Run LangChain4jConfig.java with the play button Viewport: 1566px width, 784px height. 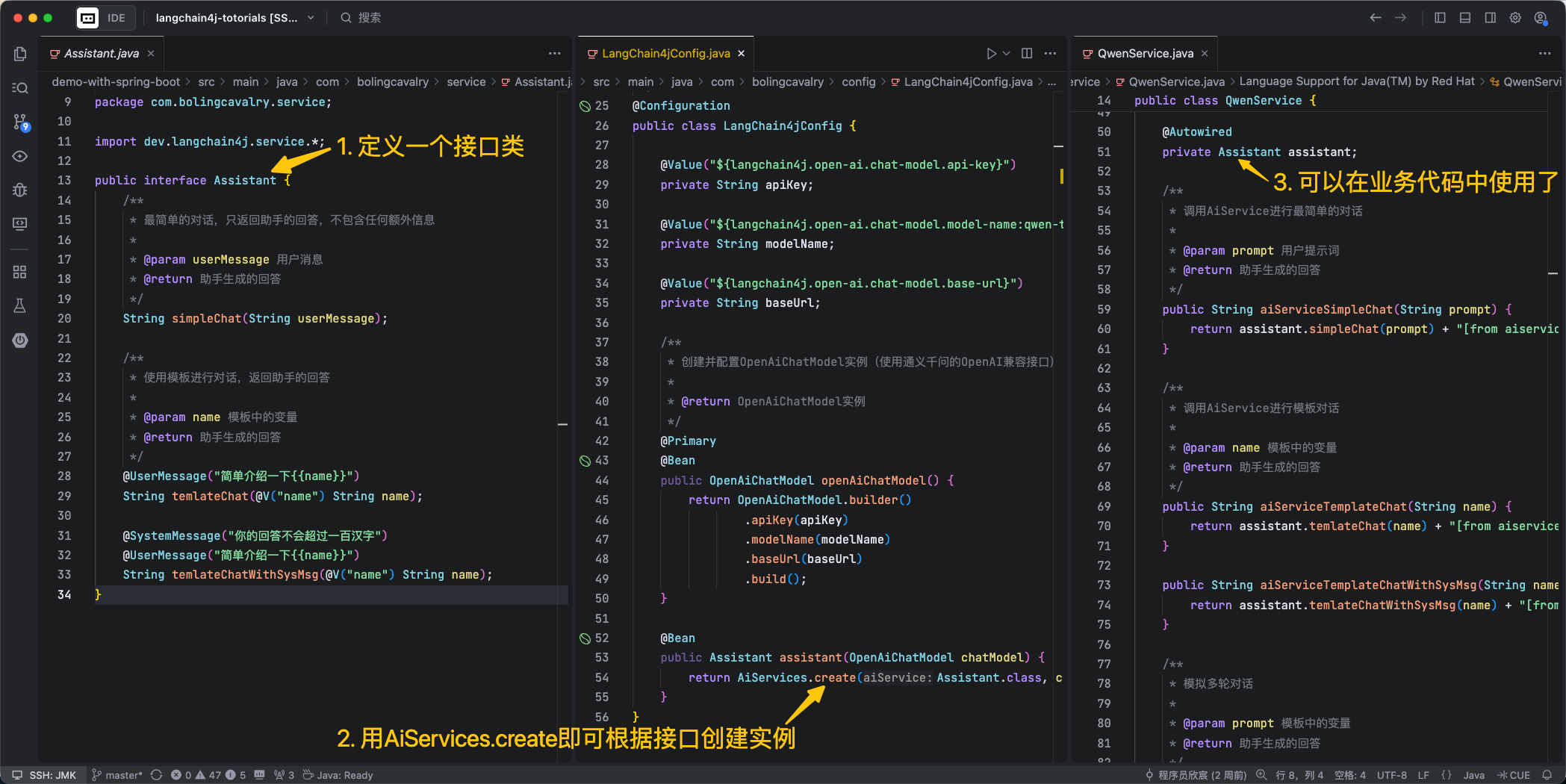click(x=991, y=54)
